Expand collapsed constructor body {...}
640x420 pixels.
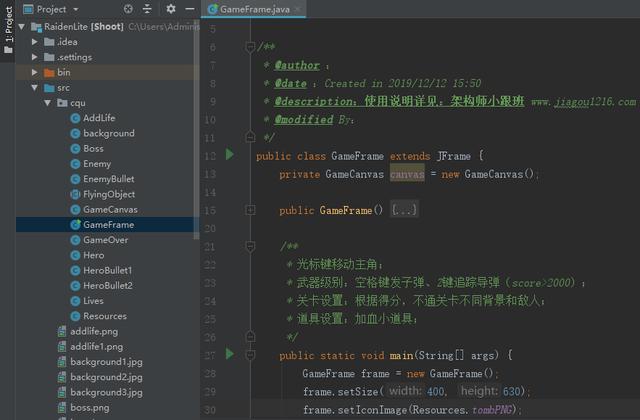pos(404,209)
